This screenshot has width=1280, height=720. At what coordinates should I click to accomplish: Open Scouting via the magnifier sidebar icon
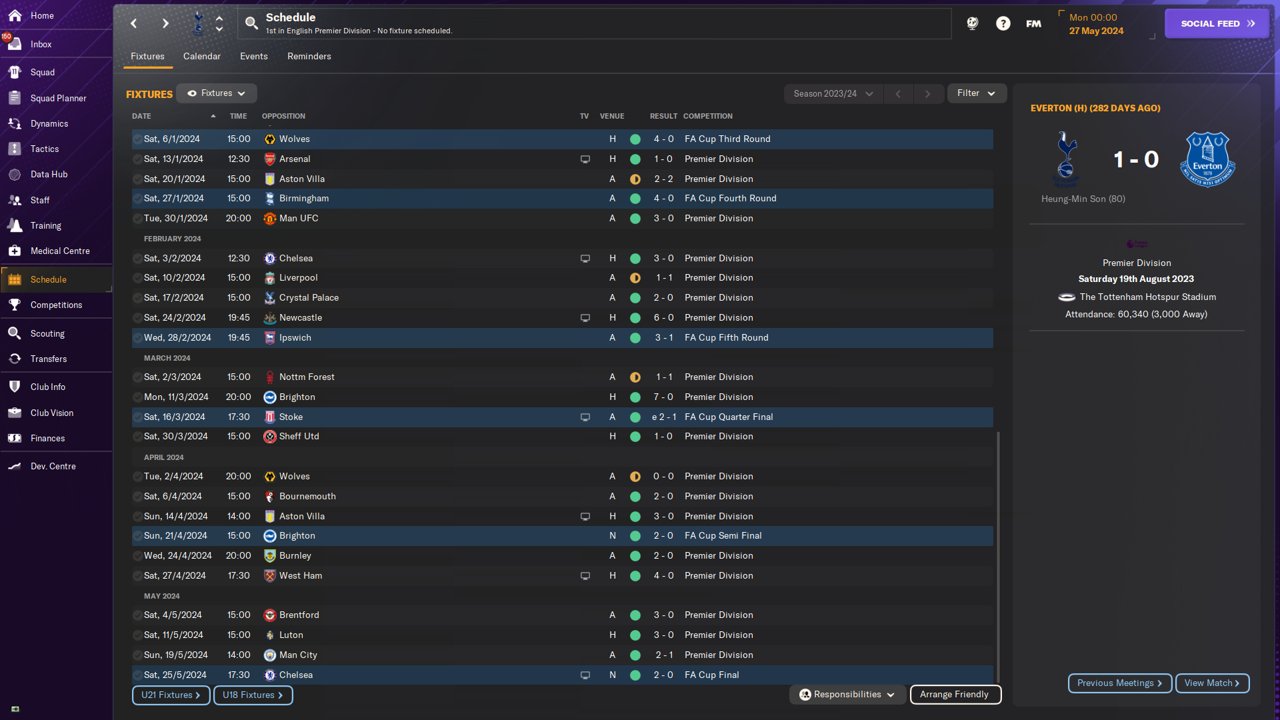[x=14, y=334]
